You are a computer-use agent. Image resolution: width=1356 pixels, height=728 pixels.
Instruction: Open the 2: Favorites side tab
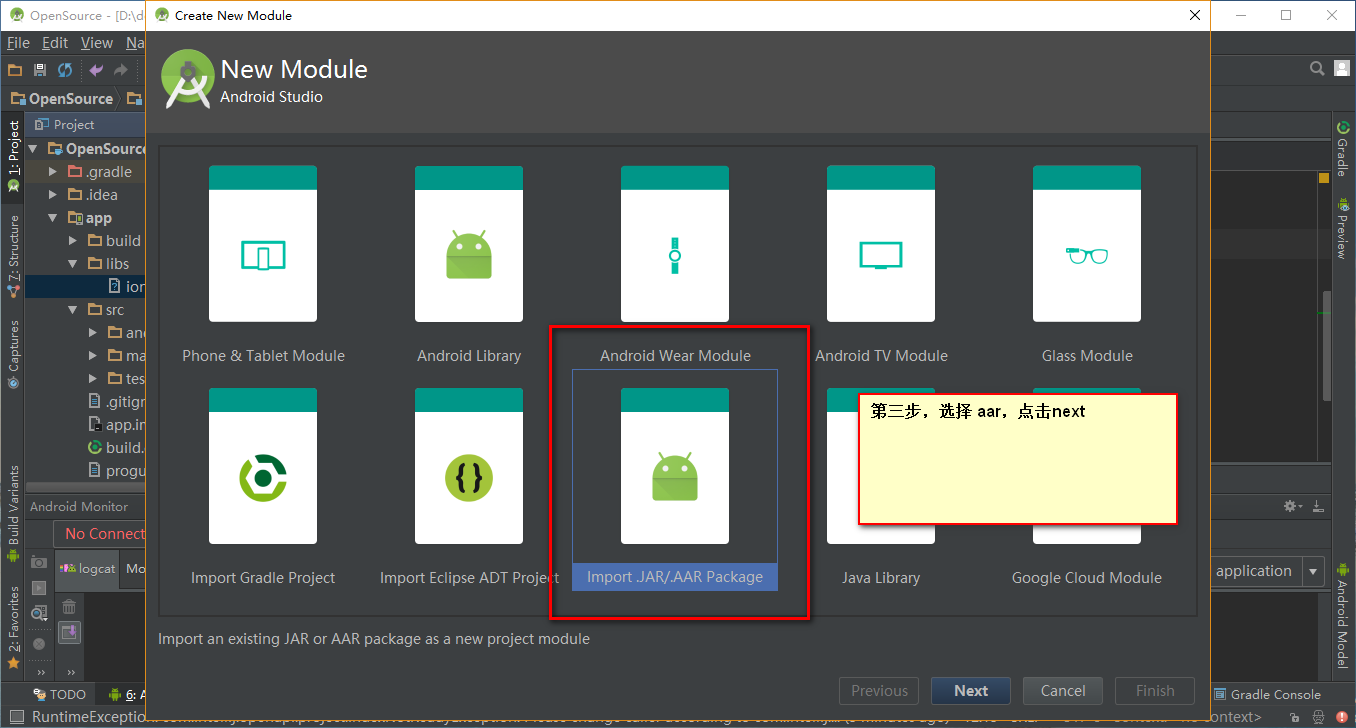tap(13, 627)
